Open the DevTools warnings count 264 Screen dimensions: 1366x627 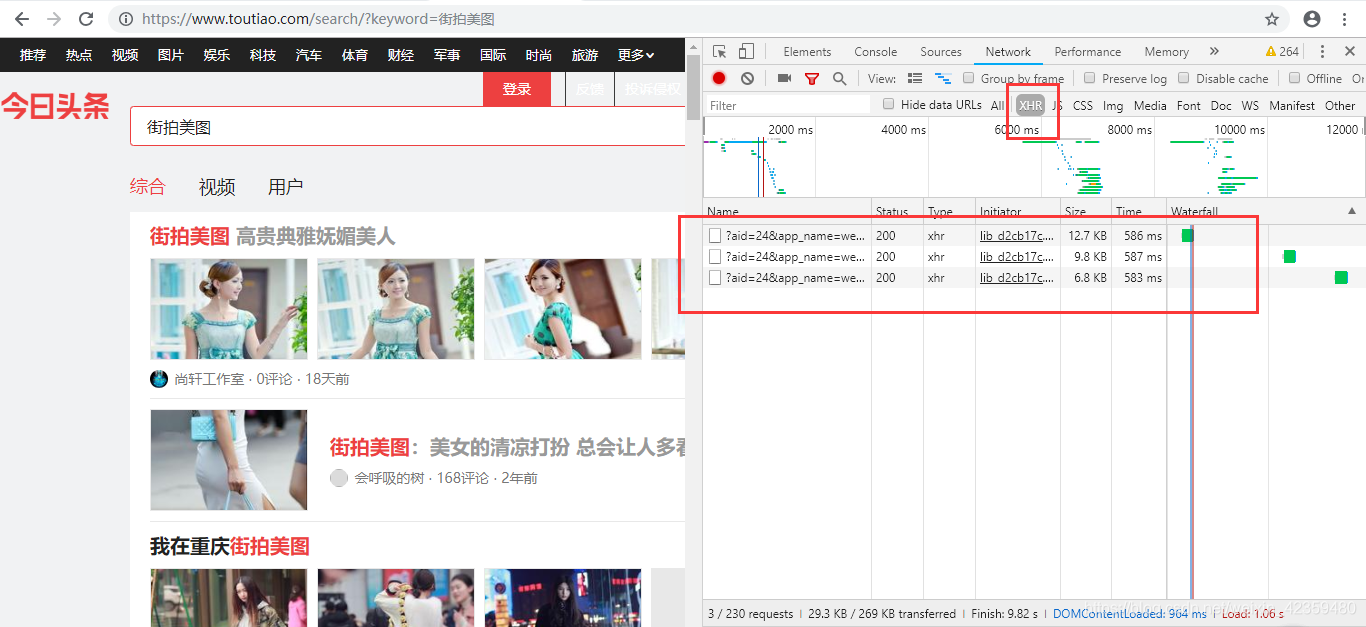point(1282,52)
